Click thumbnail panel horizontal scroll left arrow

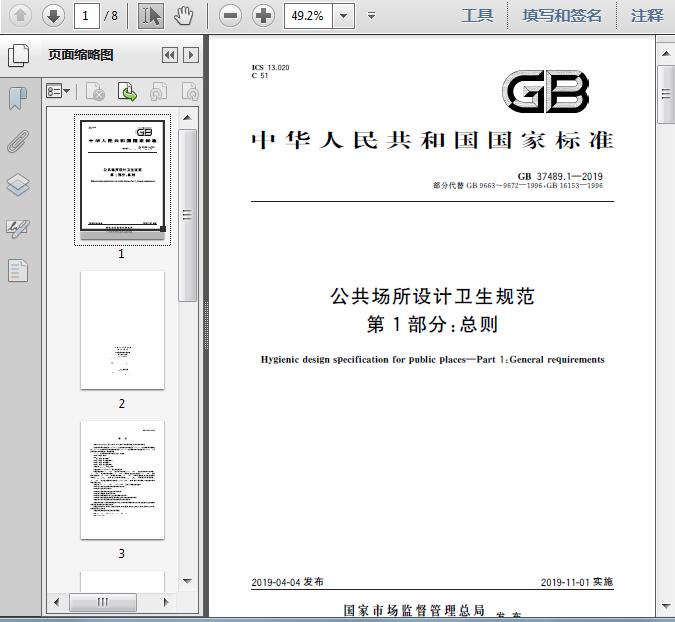click(x=56, y=602)
